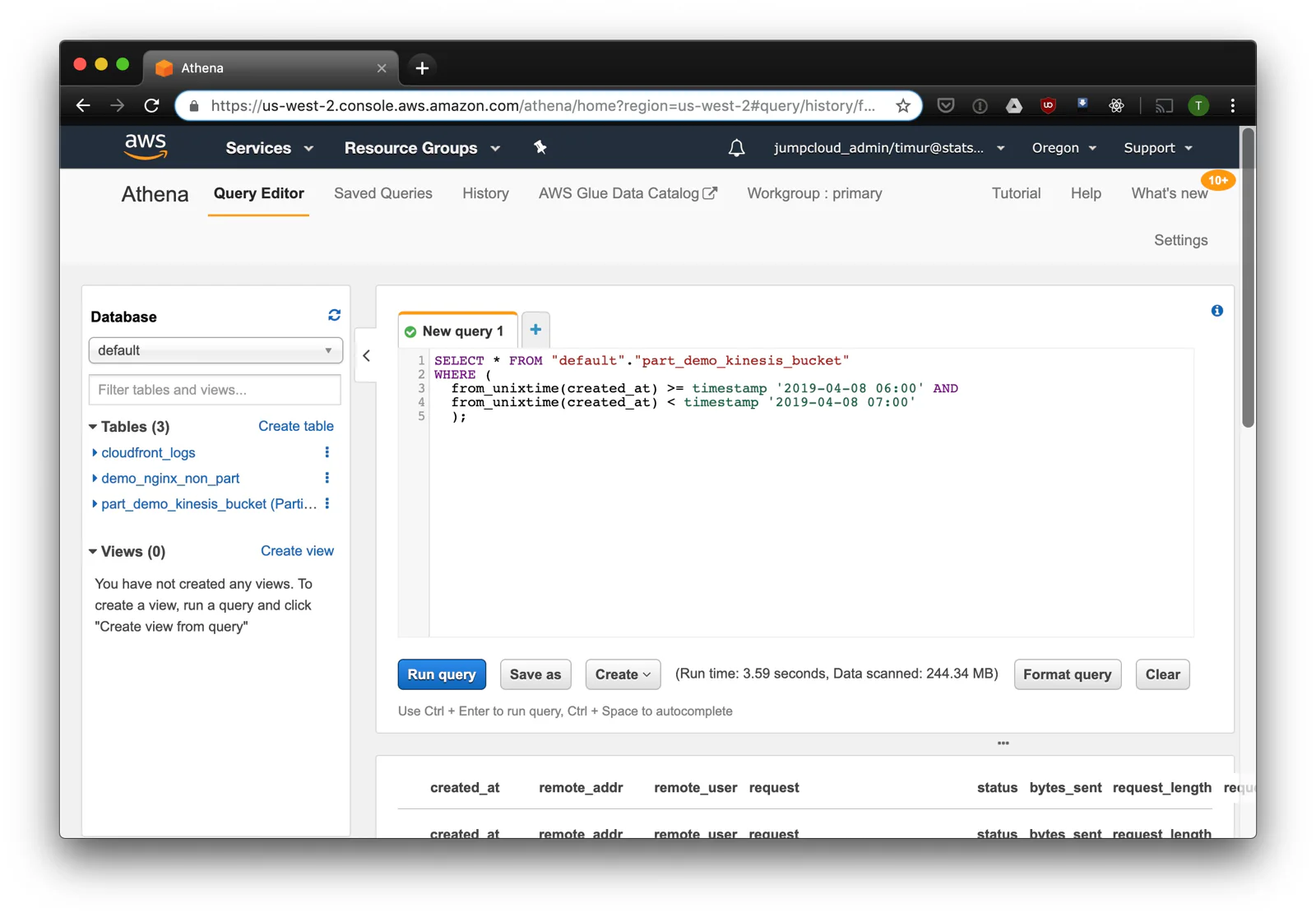Open options menu for cloudfront_logs table
This screenshot has height=917, width=1316.
pos(327,452)
